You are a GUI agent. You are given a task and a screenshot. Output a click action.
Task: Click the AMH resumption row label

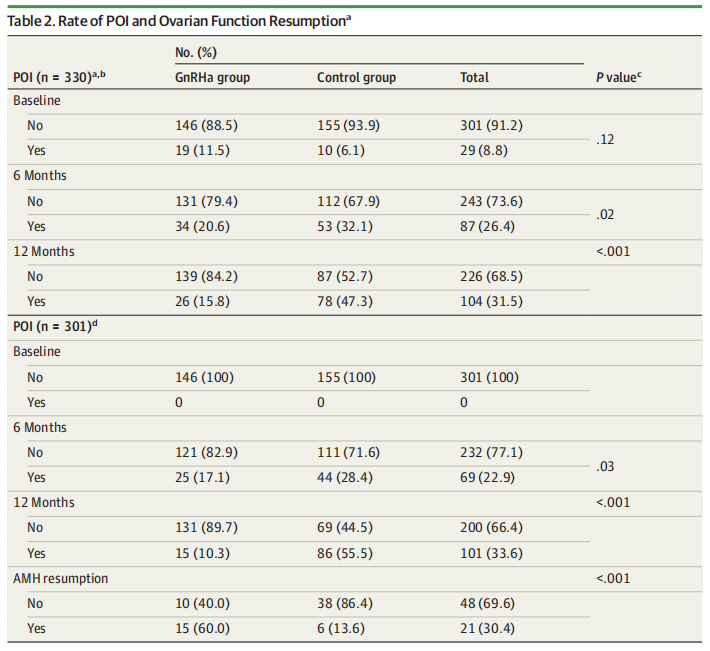click(x=61, y=578)
